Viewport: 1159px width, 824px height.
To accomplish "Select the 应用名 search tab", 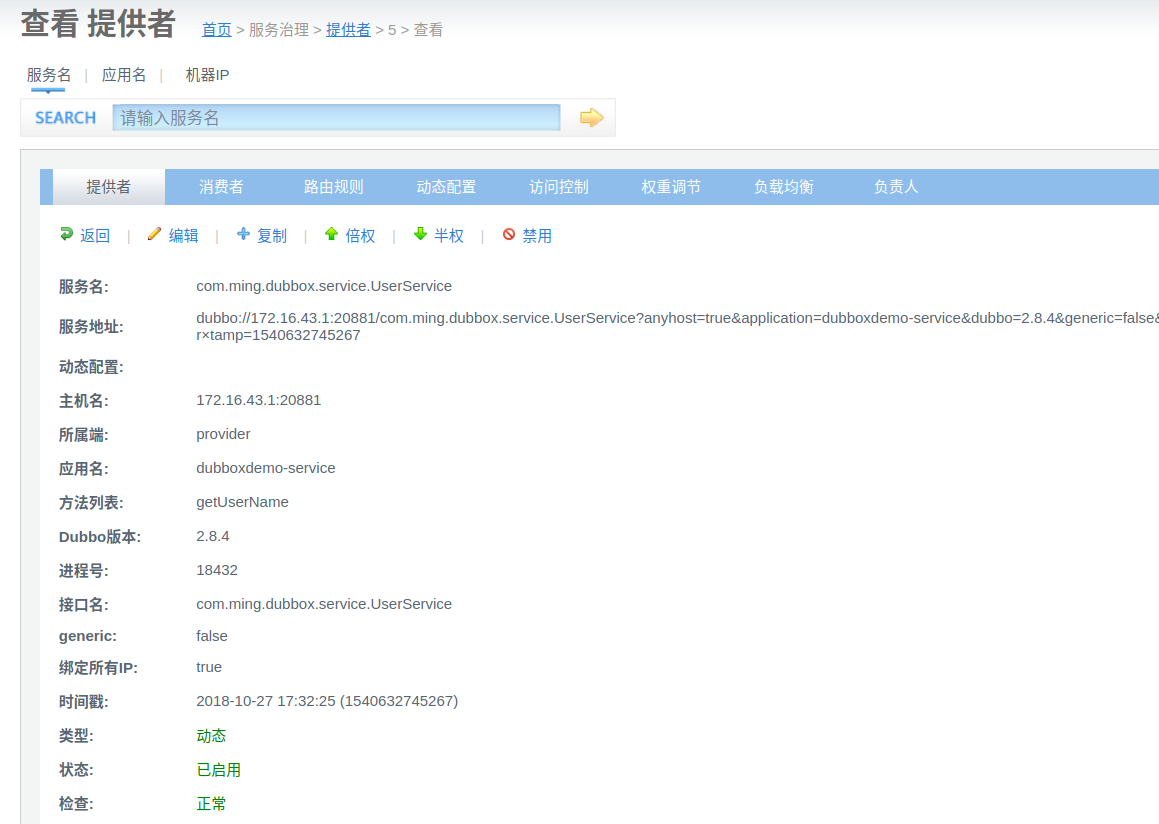I will pyautogui.click(x=124, y=75).
